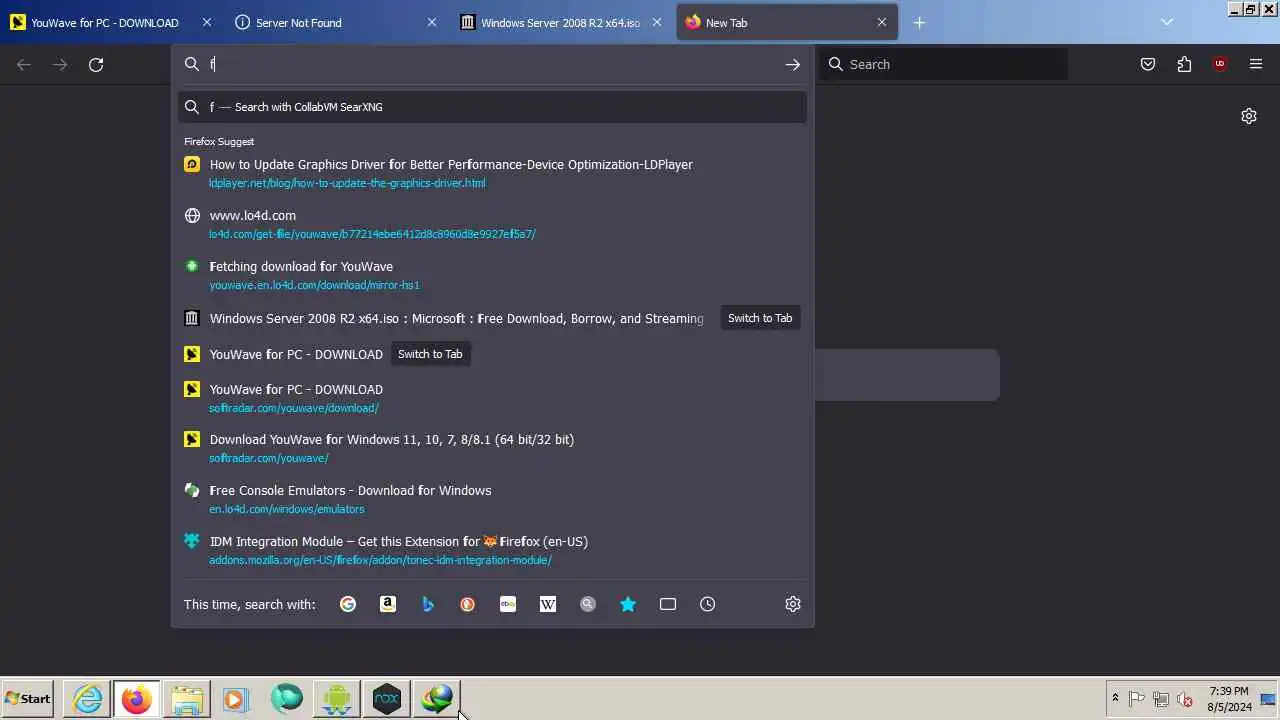Viewport: 1280px width, 720px height.
Task: Search with eBay engine icon
Action: pyautogui.click(x=508, y=604)
